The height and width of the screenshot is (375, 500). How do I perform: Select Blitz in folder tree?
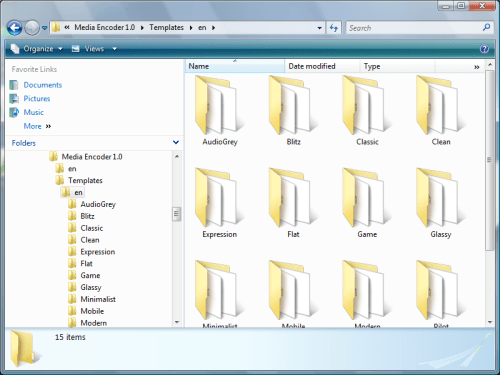(x=87, y=216)
